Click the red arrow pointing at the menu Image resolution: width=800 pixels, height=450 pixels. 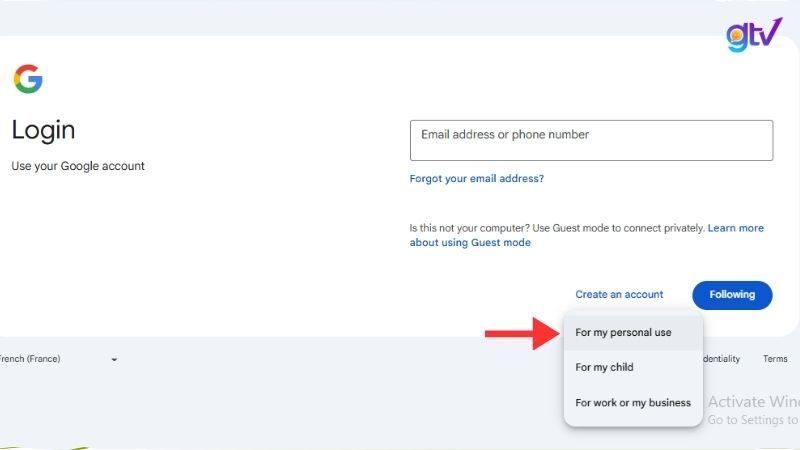pyautogui.click(x=521, y=333)
